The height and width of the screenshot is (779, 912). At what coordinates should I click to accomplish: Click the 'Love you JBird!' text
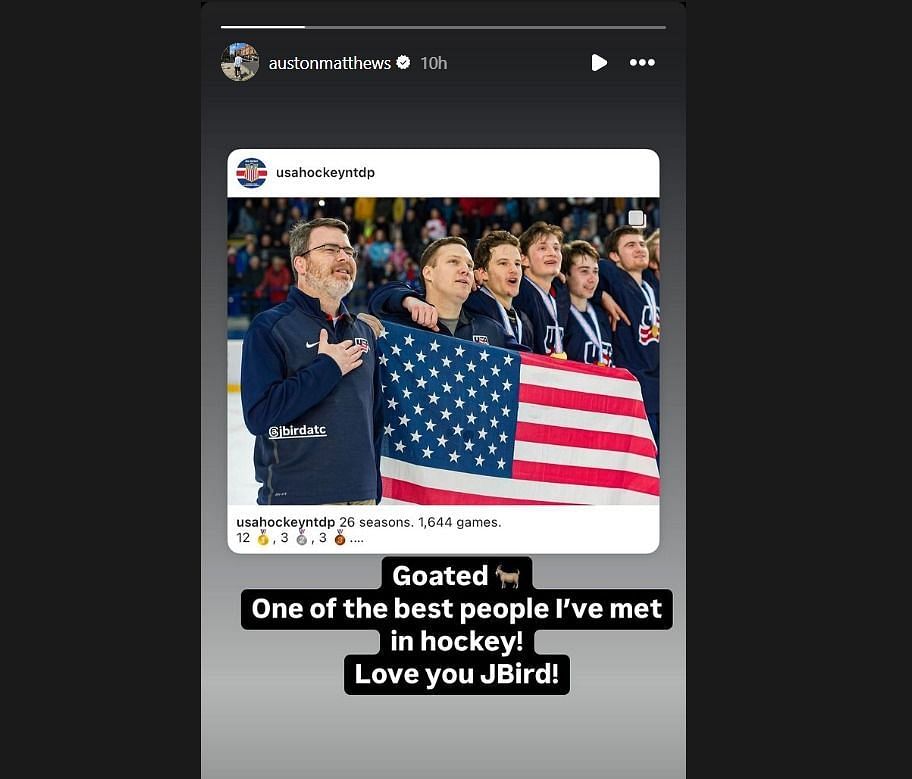tap(457, 674)
